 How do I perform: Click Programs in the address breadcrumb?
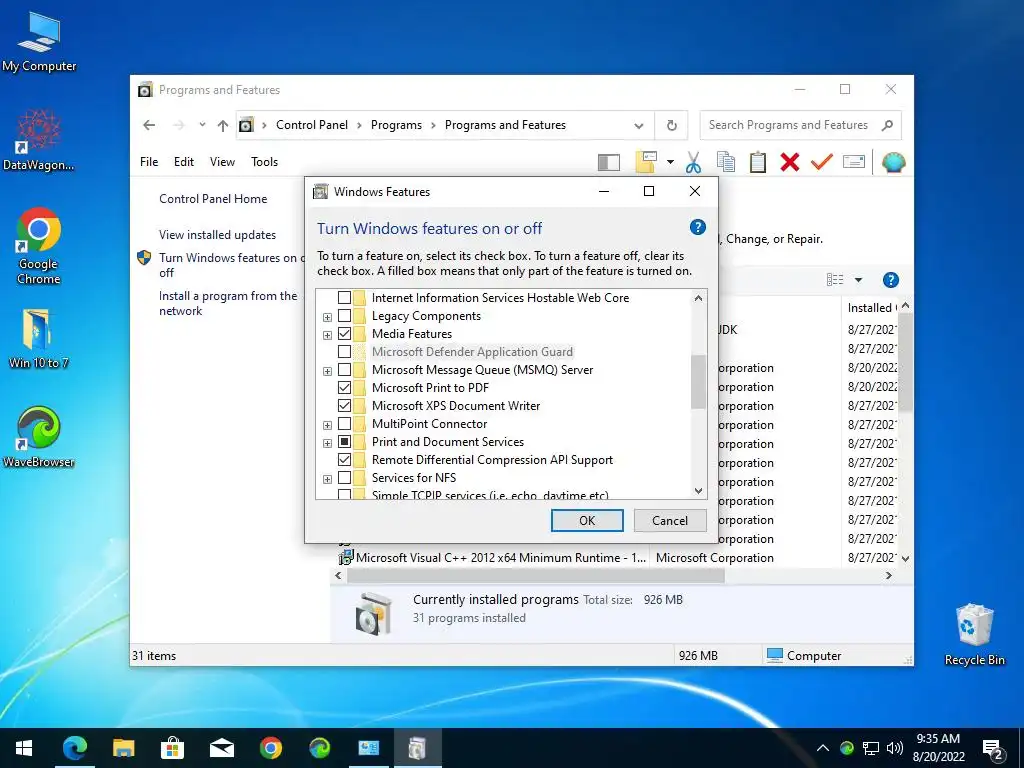(396, 125)
